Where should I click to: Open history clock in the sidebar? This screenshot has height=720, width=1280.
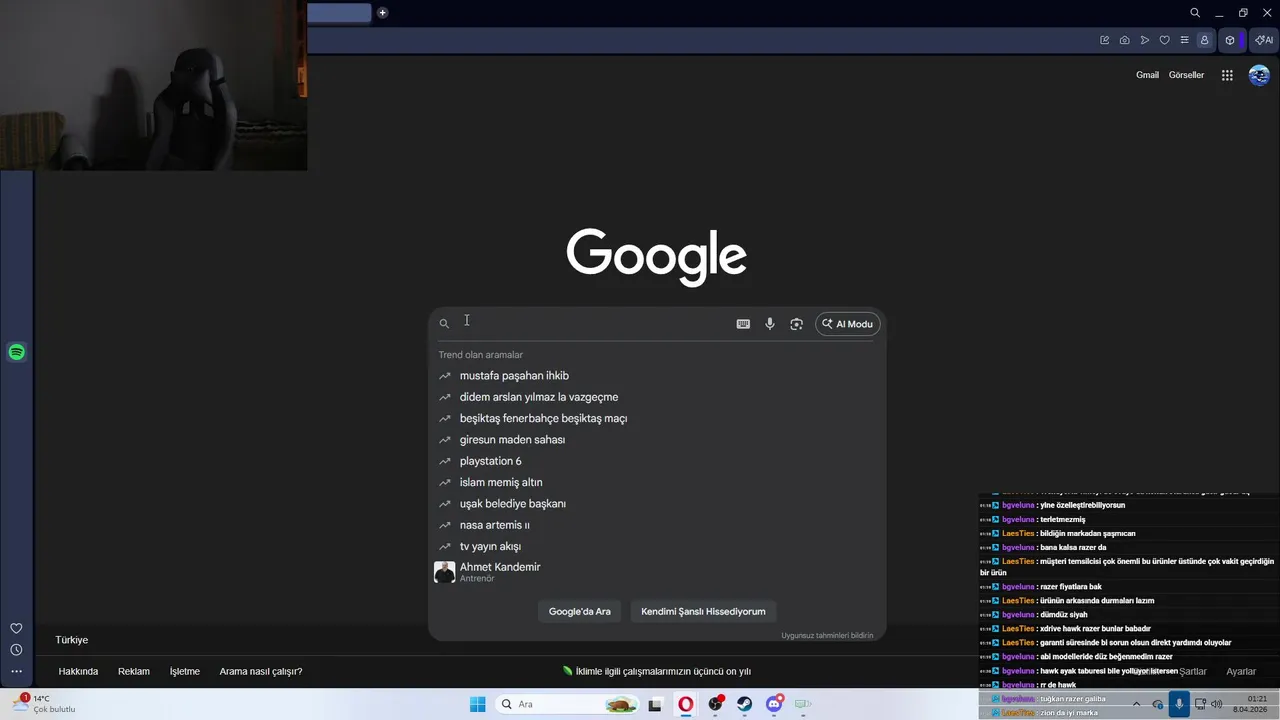(16, 650)
